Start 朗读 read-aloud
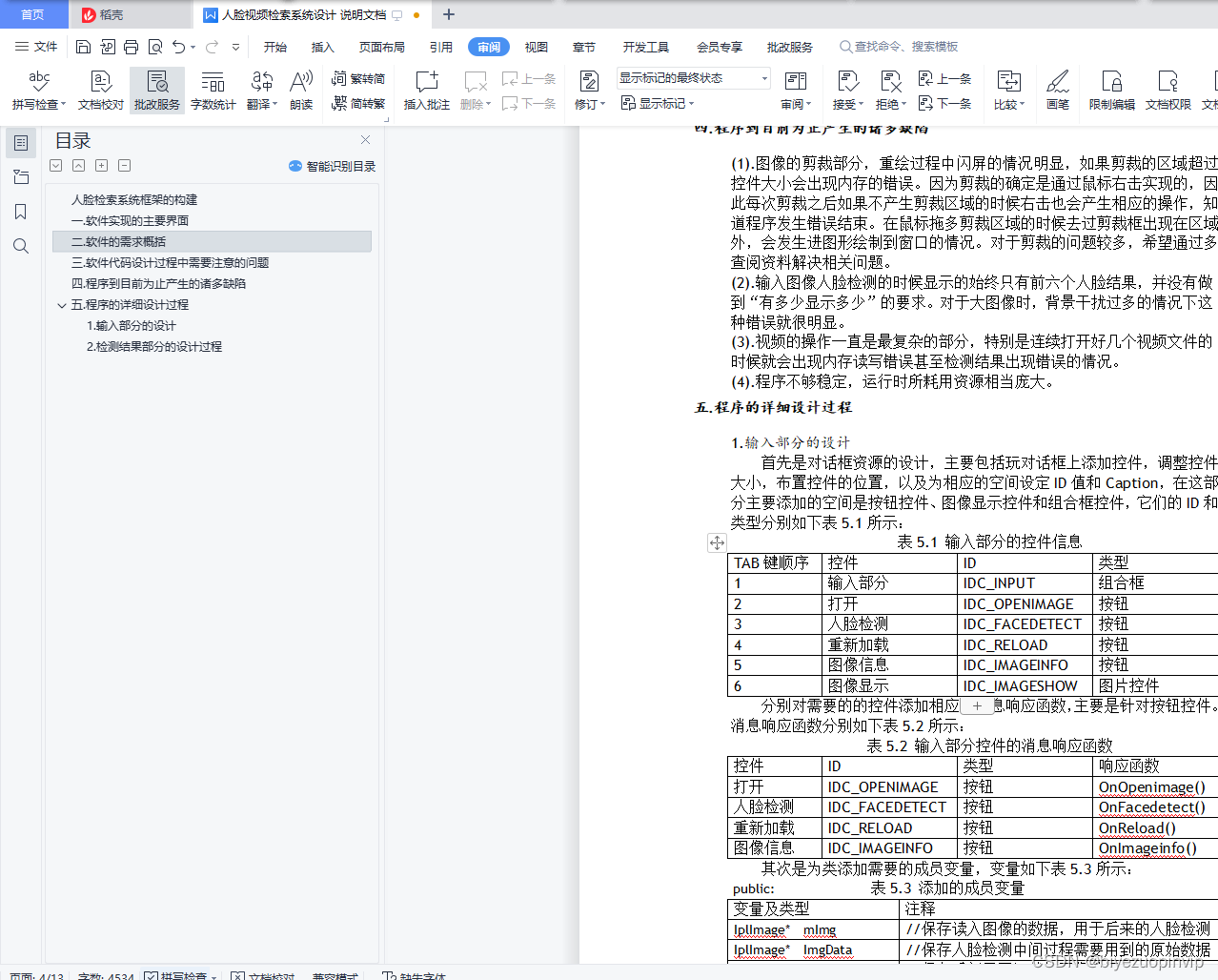Viewport: 1218px width, 980px height. [301, 90]
